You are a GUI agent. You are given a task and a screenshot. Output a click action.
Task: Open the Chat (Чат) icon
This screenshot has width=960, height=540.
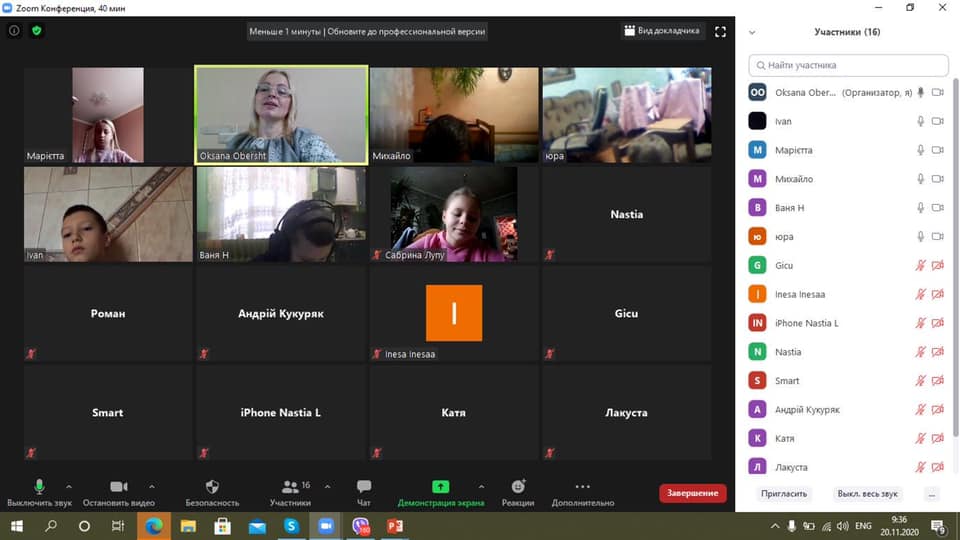click(364, 487)
